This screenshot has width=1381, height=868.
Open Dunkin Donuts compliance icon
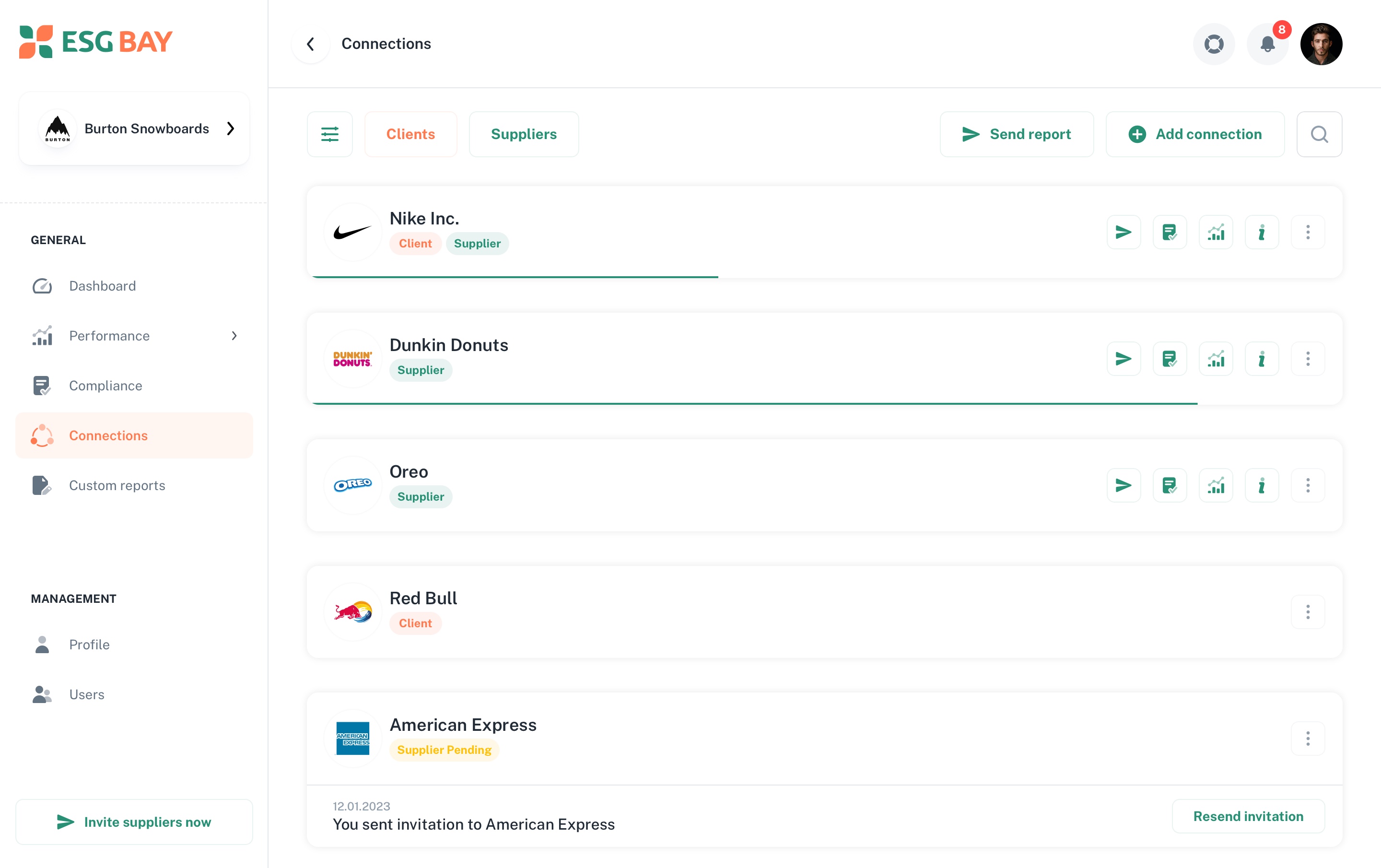pyautogui.click(x=1170, y=359)
